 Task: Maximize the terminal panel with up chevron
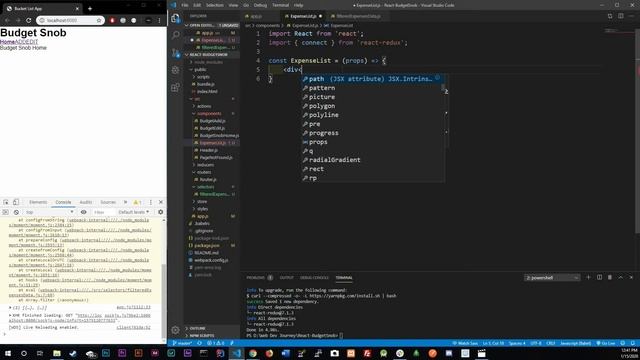click(x=620, y=278)
